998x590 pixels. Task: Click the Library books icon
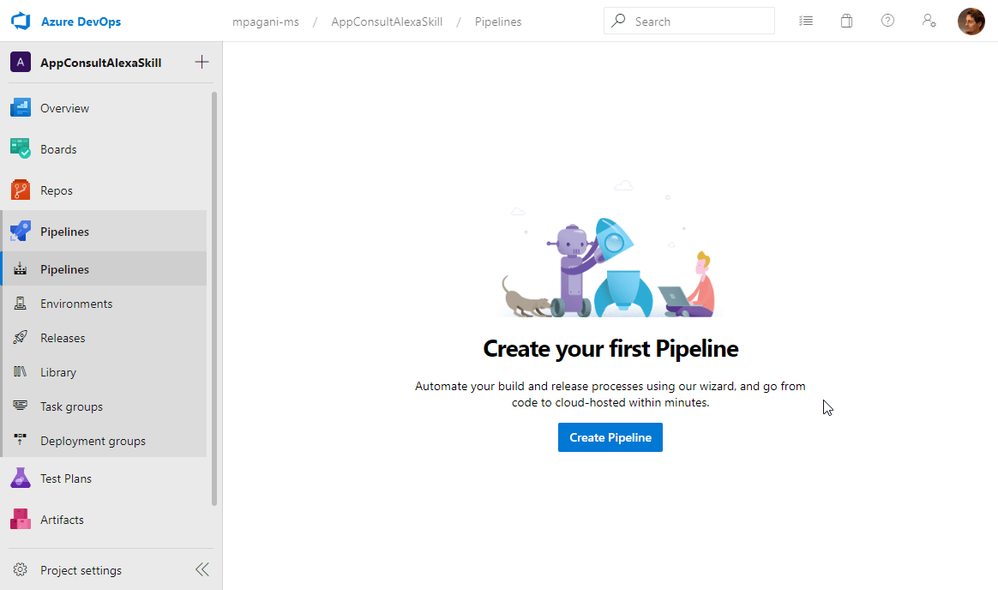tap(20, 371)
